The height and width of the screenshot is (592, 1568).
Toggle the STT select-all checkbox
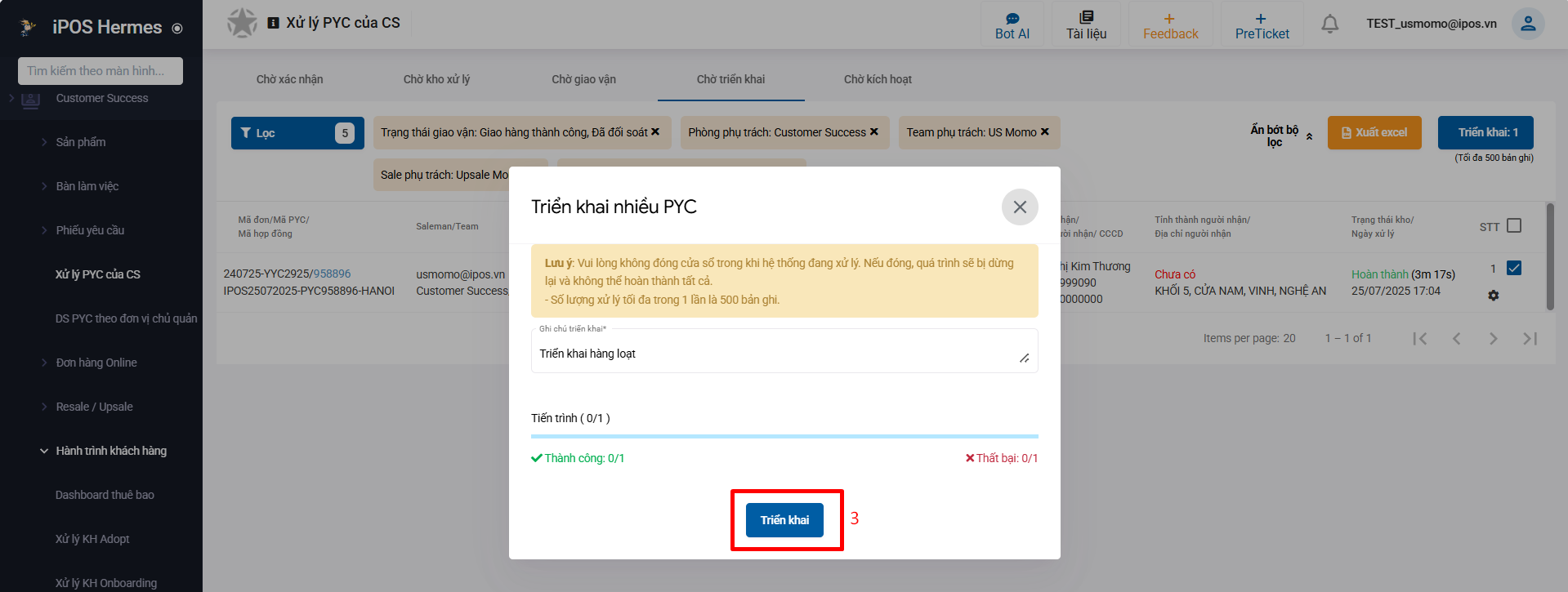[x=1513, y=225]
